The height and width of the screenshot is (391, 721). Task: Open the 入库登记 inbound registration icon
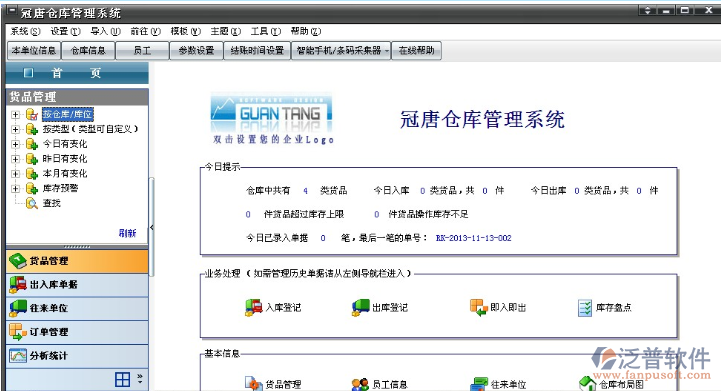[273, 307]
